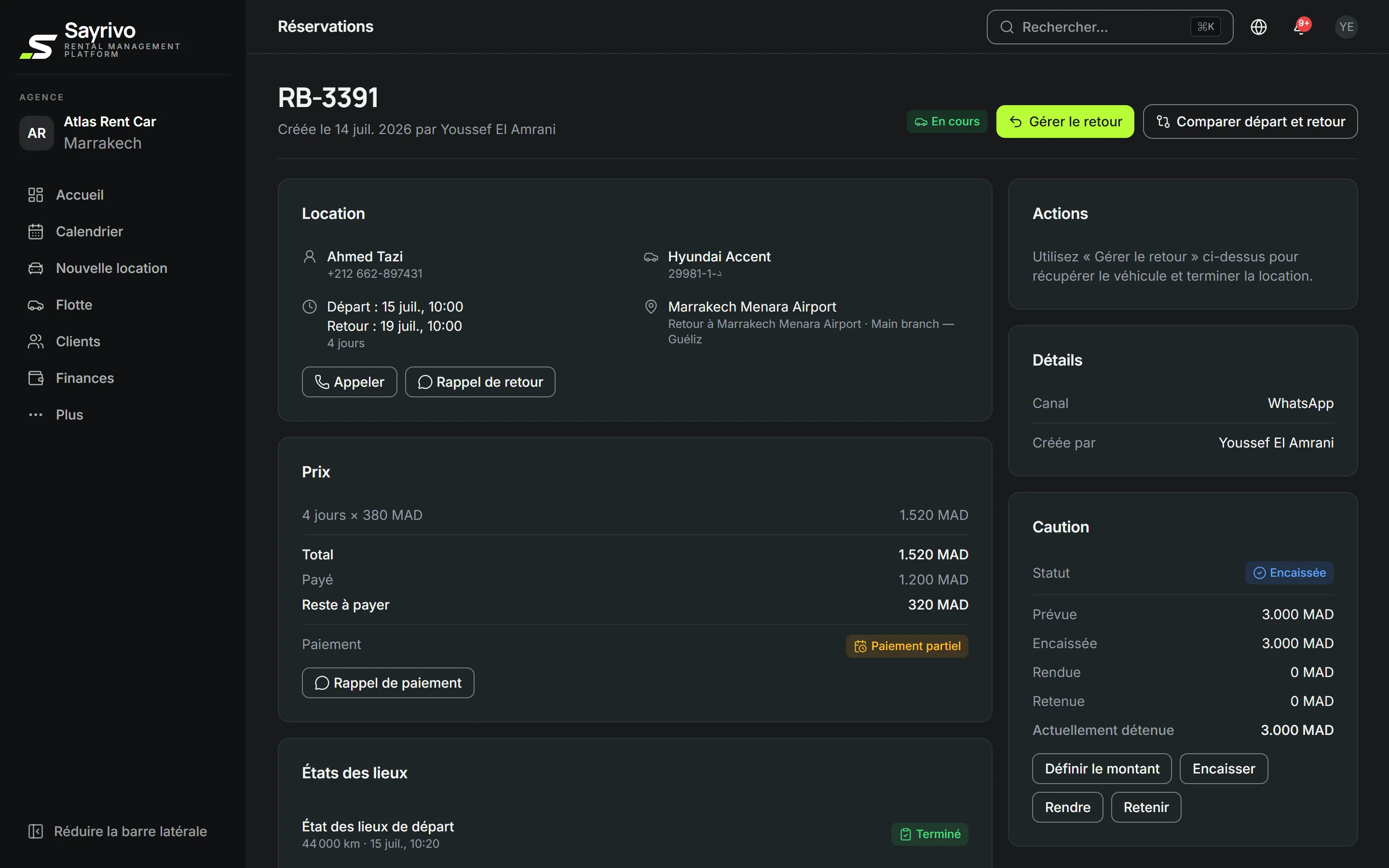Viewport: 1389px width, 868px height.
Task: Click Gérer le retour button
Action: (1065, 122)
